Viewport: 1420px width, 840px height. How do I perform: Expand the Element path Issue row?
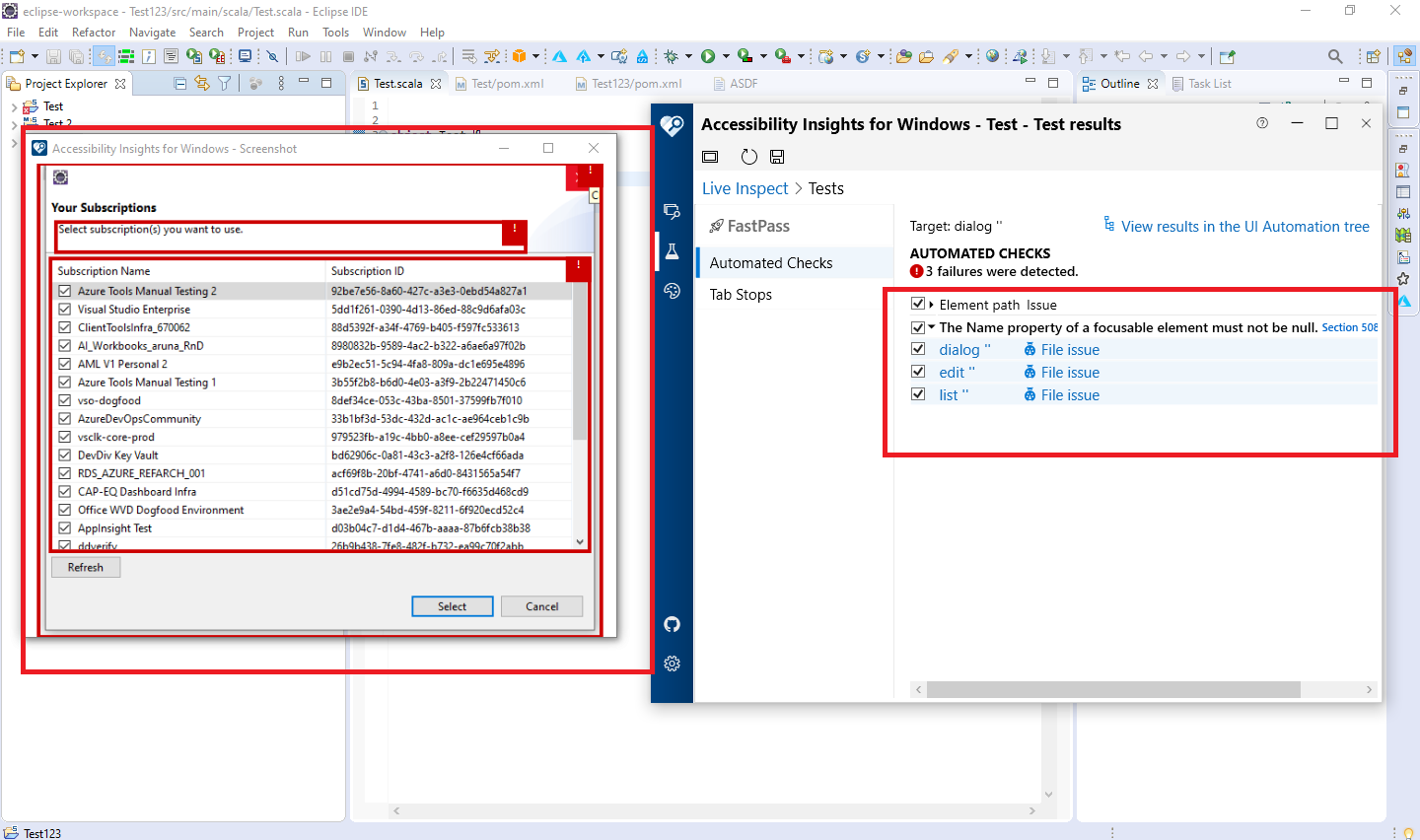[x=929, y=304]
